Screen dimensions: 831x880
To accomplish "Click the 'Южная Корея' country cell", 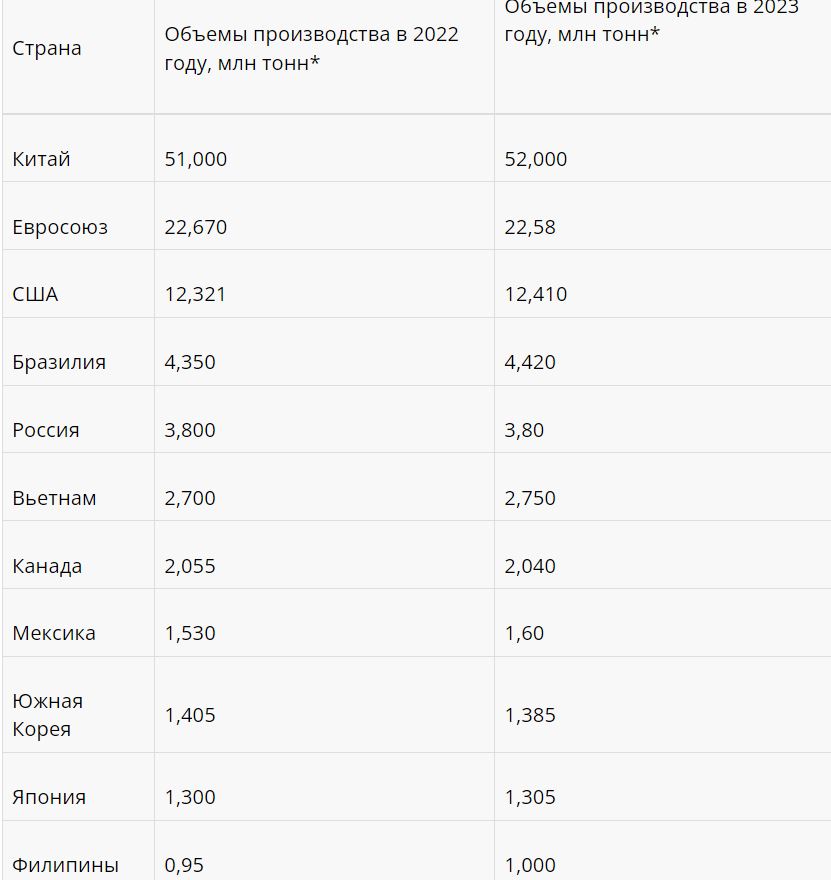I will click(48, 715).
